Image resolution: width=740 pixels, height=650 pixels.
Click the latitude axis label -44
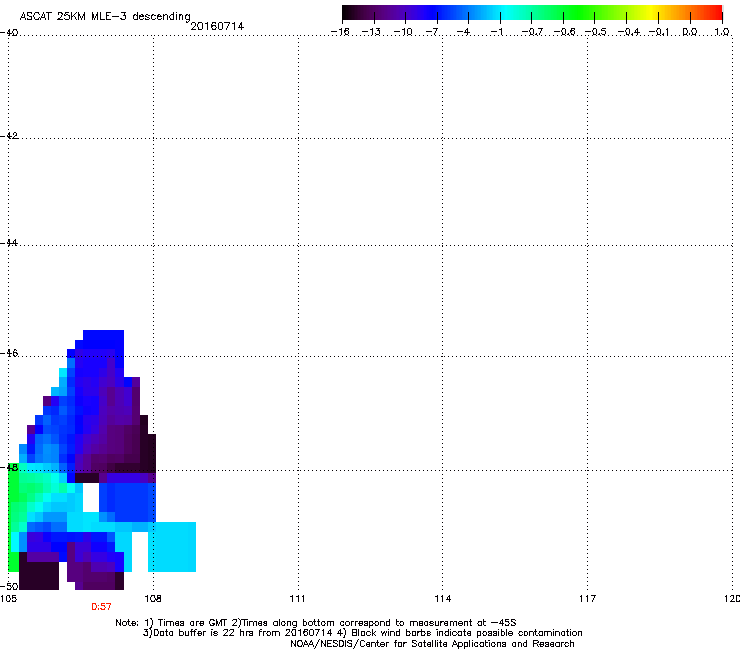9,243
